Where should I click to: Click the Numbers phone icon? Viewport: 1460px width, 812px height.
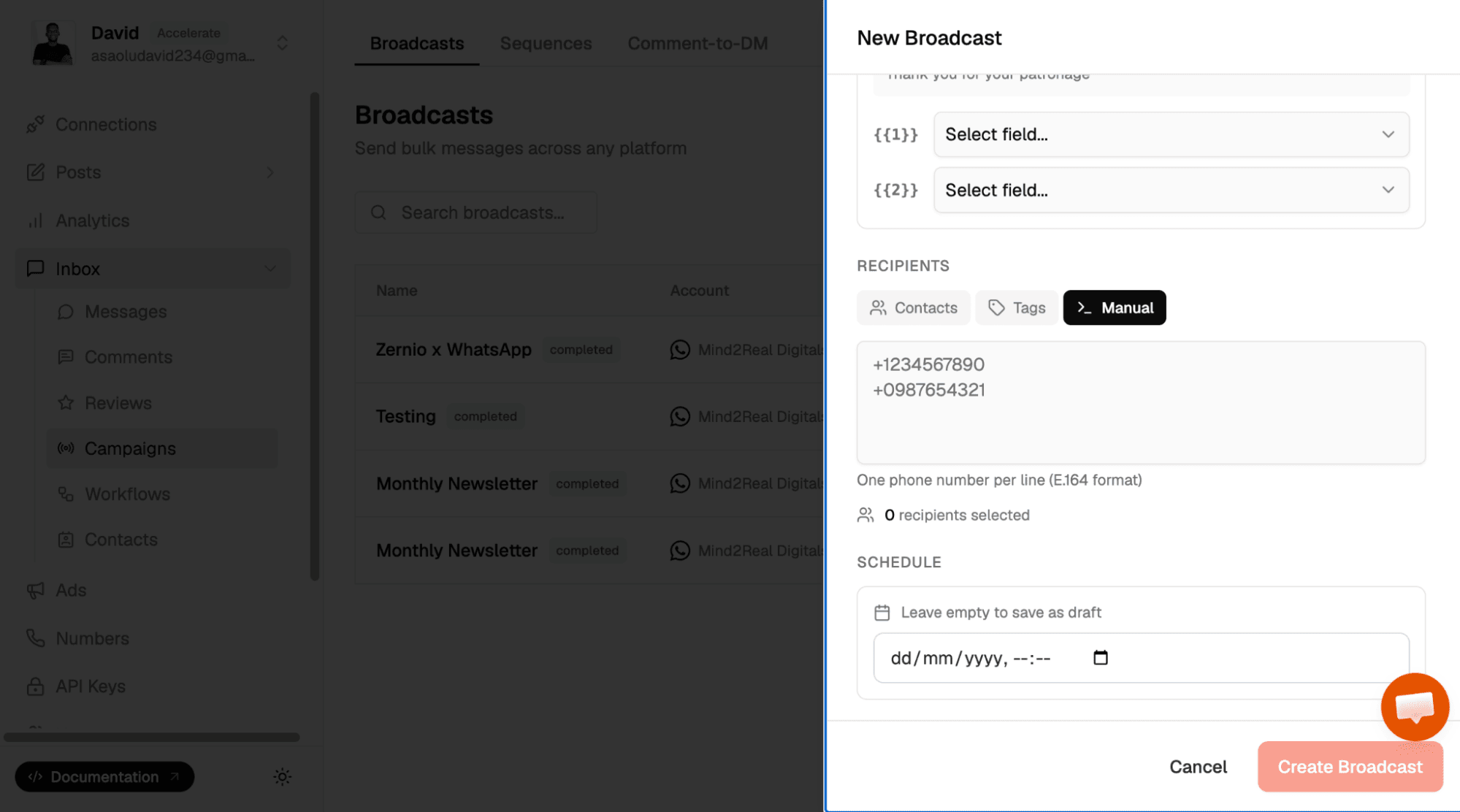pos(35,638)
